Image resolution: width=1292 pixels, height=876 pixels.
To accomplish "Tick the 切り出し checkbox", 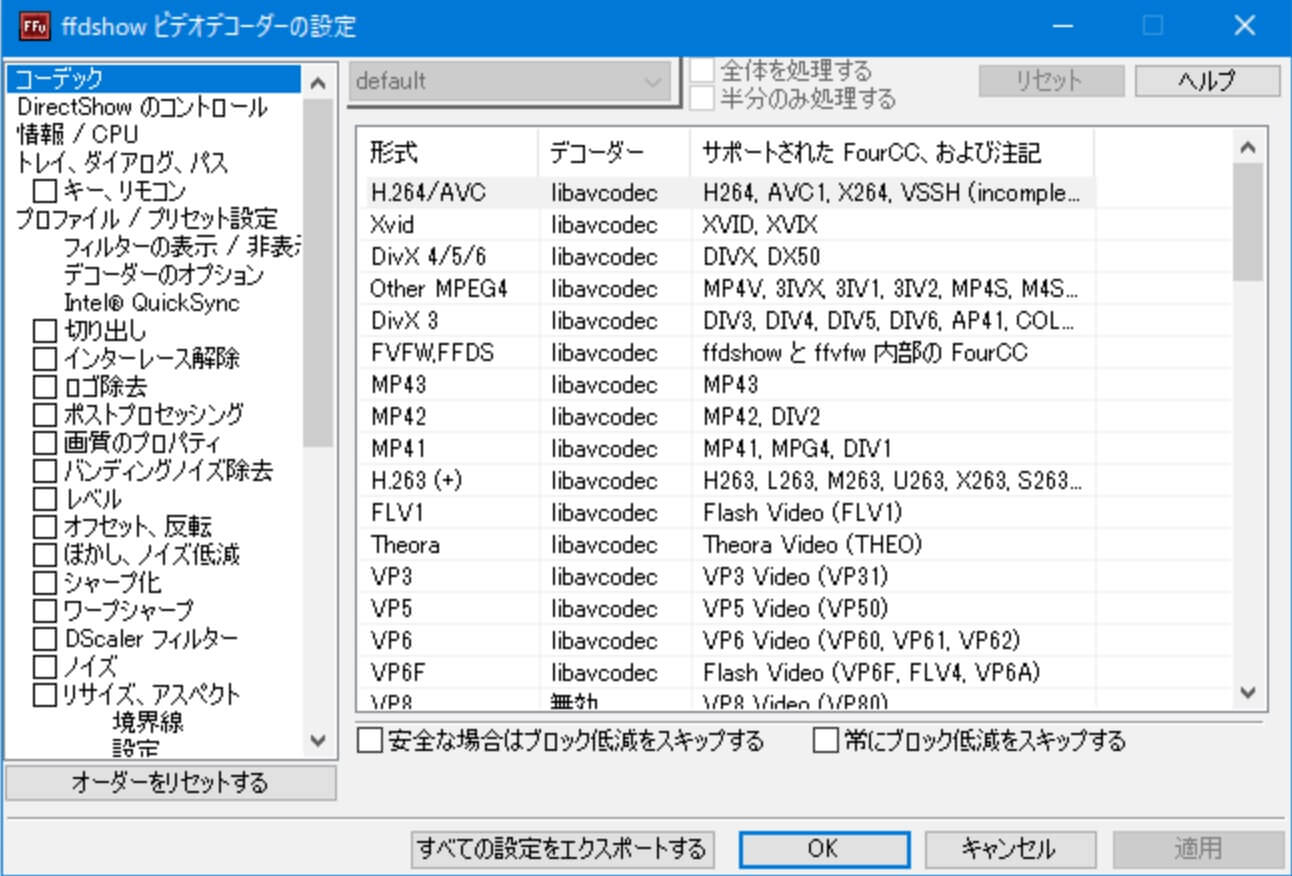I will pyautogui.click(x=46, y=330).
